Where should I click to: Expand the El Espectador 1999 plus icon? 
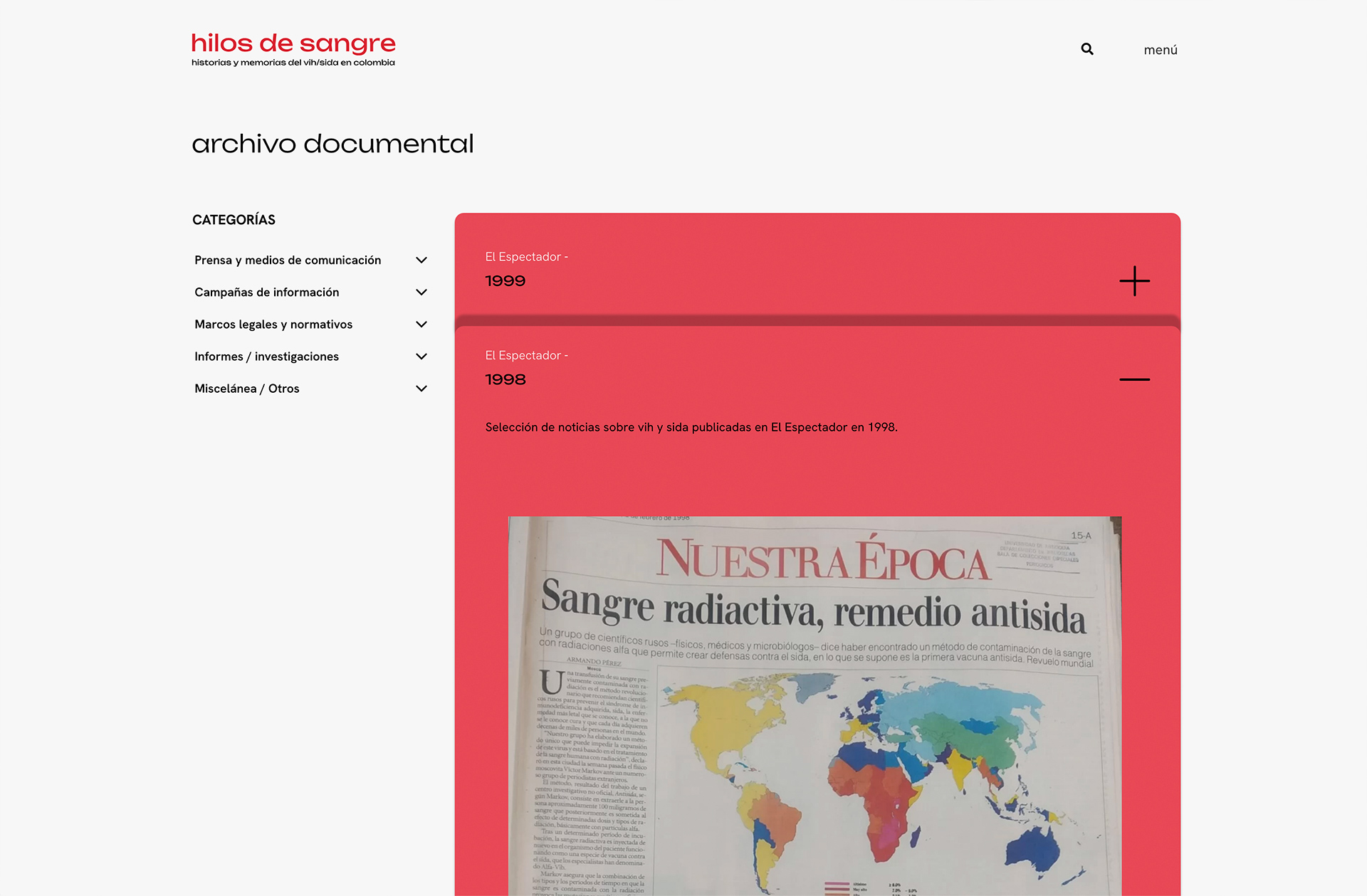coord(1134,281)
